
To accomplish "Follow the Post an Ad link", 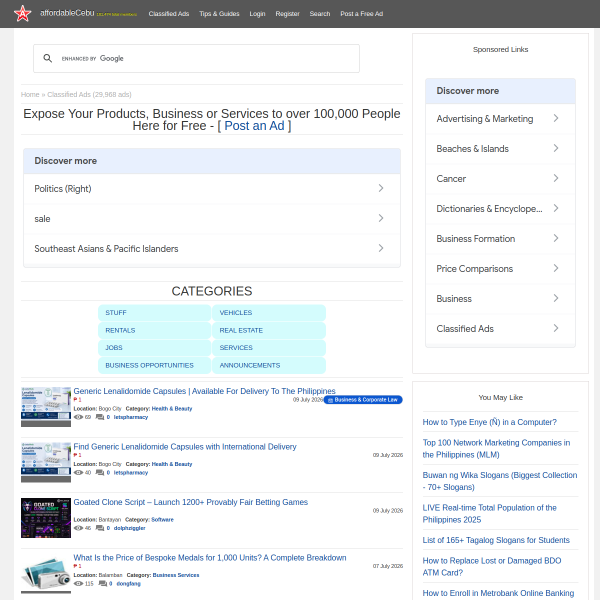I will point(254,126).
